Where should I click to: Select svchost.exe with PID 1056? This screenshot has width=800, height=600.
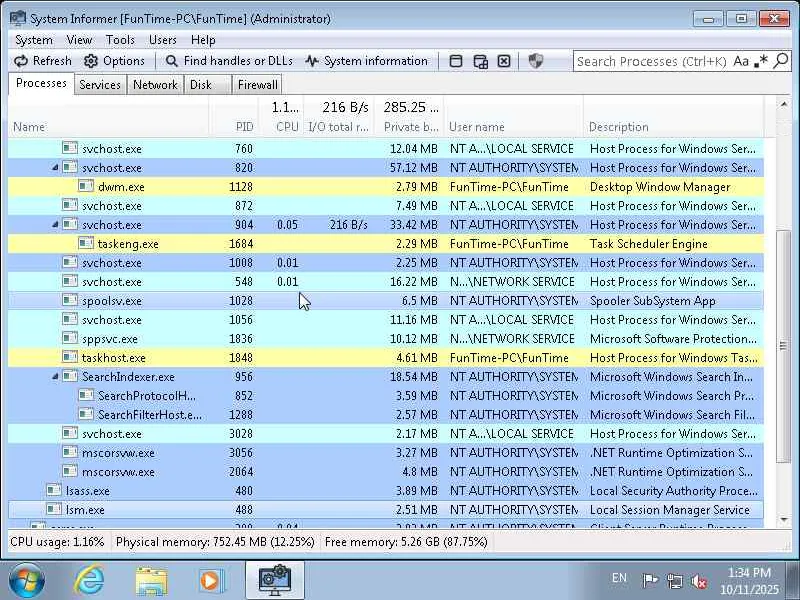tap(386, 319)
